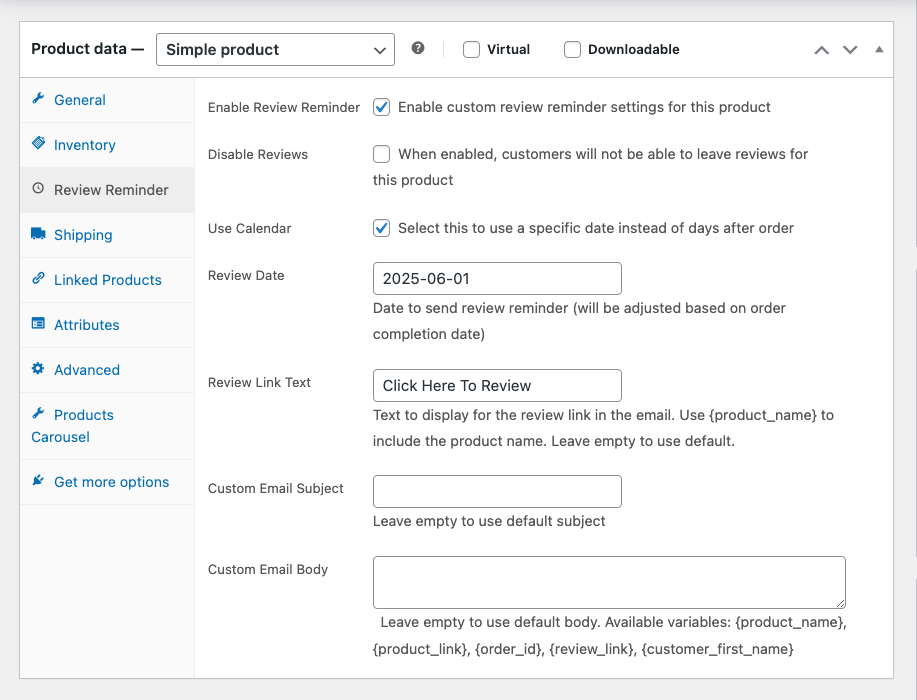The height and width of the screenshot is (700, 917).
Task: Click the Advanced gear icon
Action: coord(38,369)
